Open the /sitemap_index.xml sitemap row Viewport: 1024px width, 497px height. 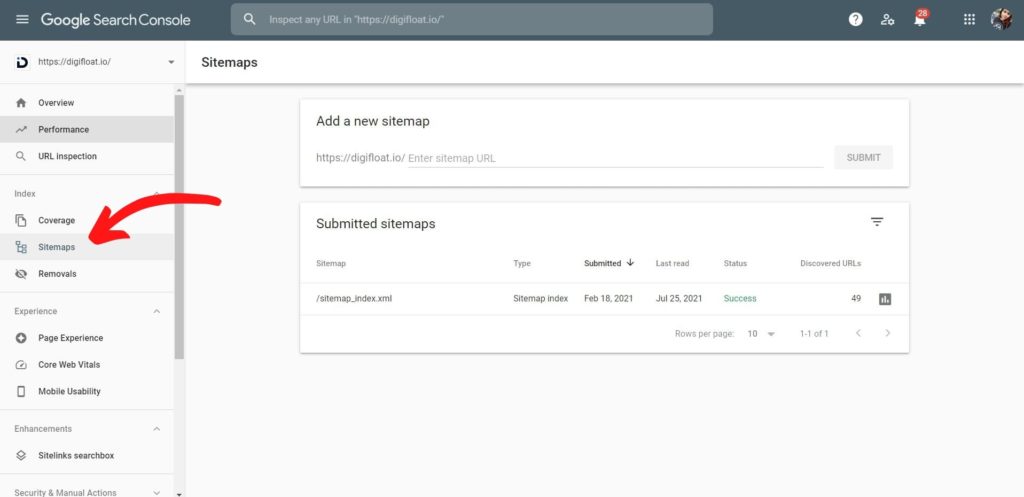point(604,299)
